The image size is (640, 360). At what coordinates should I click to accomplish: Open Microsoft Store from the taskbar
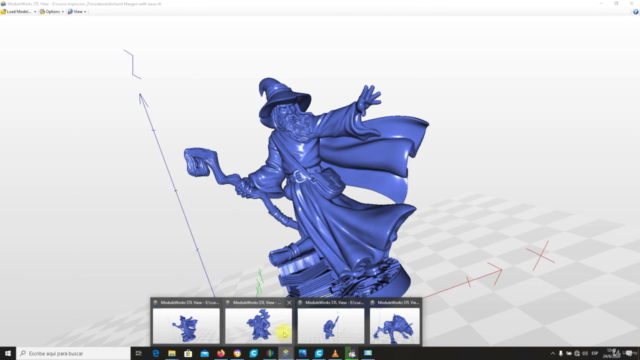pyautogui.click(x=188, y=353)
